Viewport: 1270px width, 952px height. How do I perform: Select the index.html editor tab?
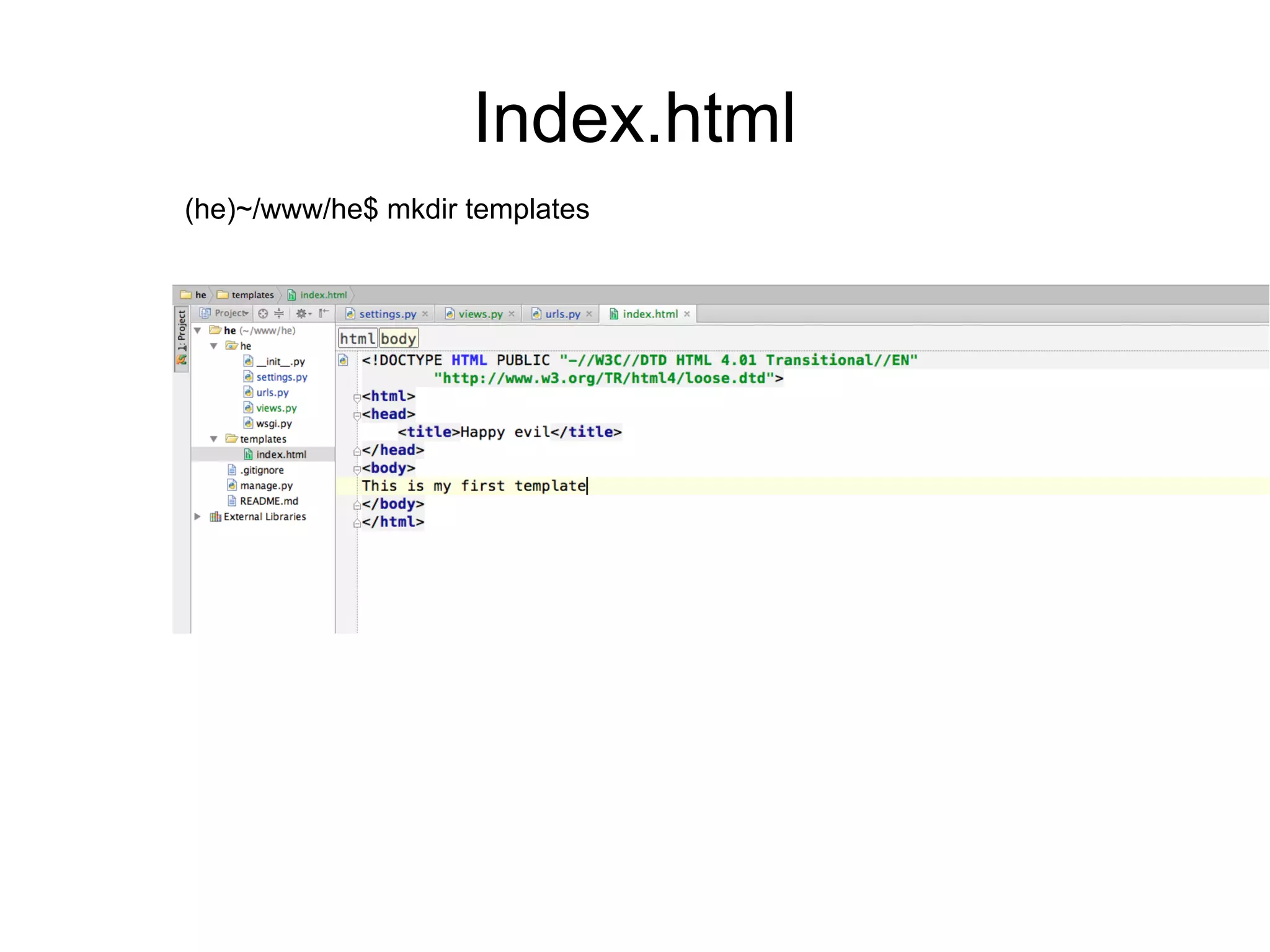649,314
